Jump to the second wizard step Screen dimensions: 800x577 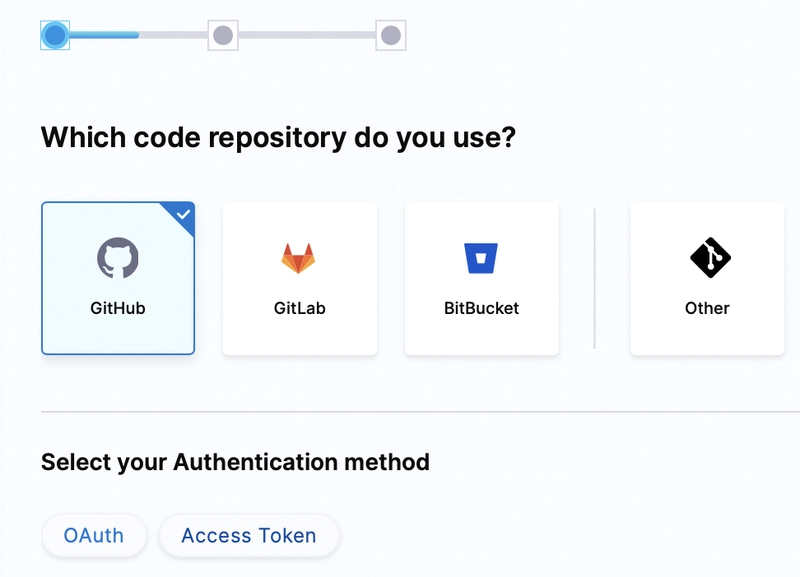[222, 37]
